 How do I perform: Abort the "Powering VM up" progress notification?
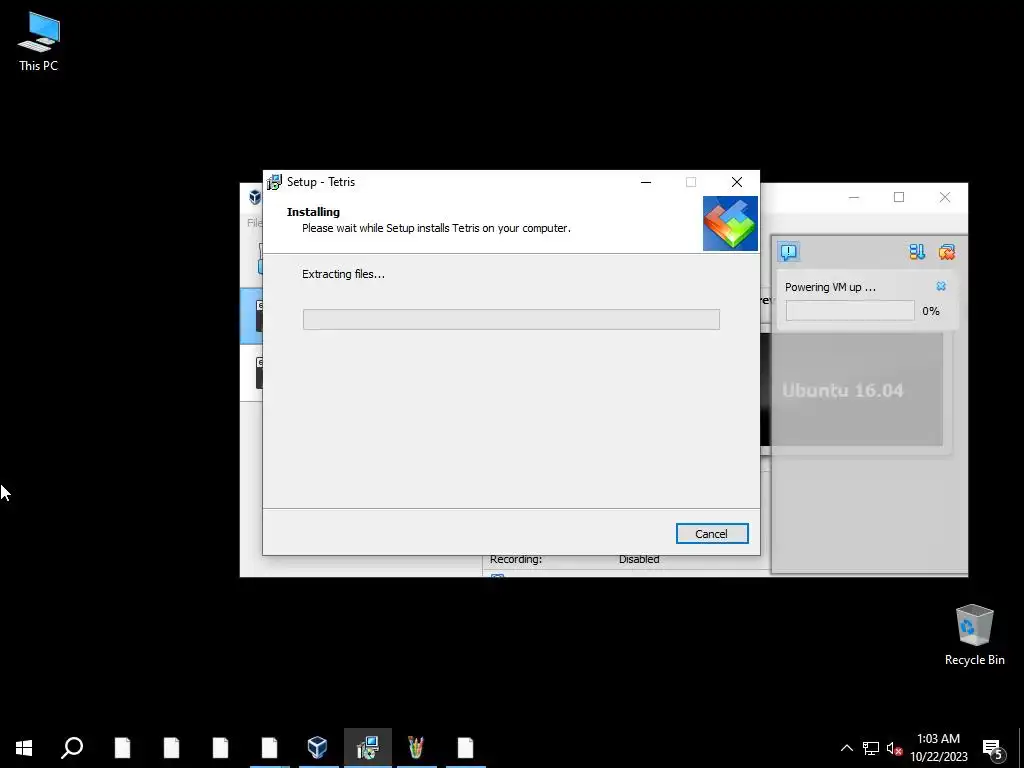(x=941, y=286)
